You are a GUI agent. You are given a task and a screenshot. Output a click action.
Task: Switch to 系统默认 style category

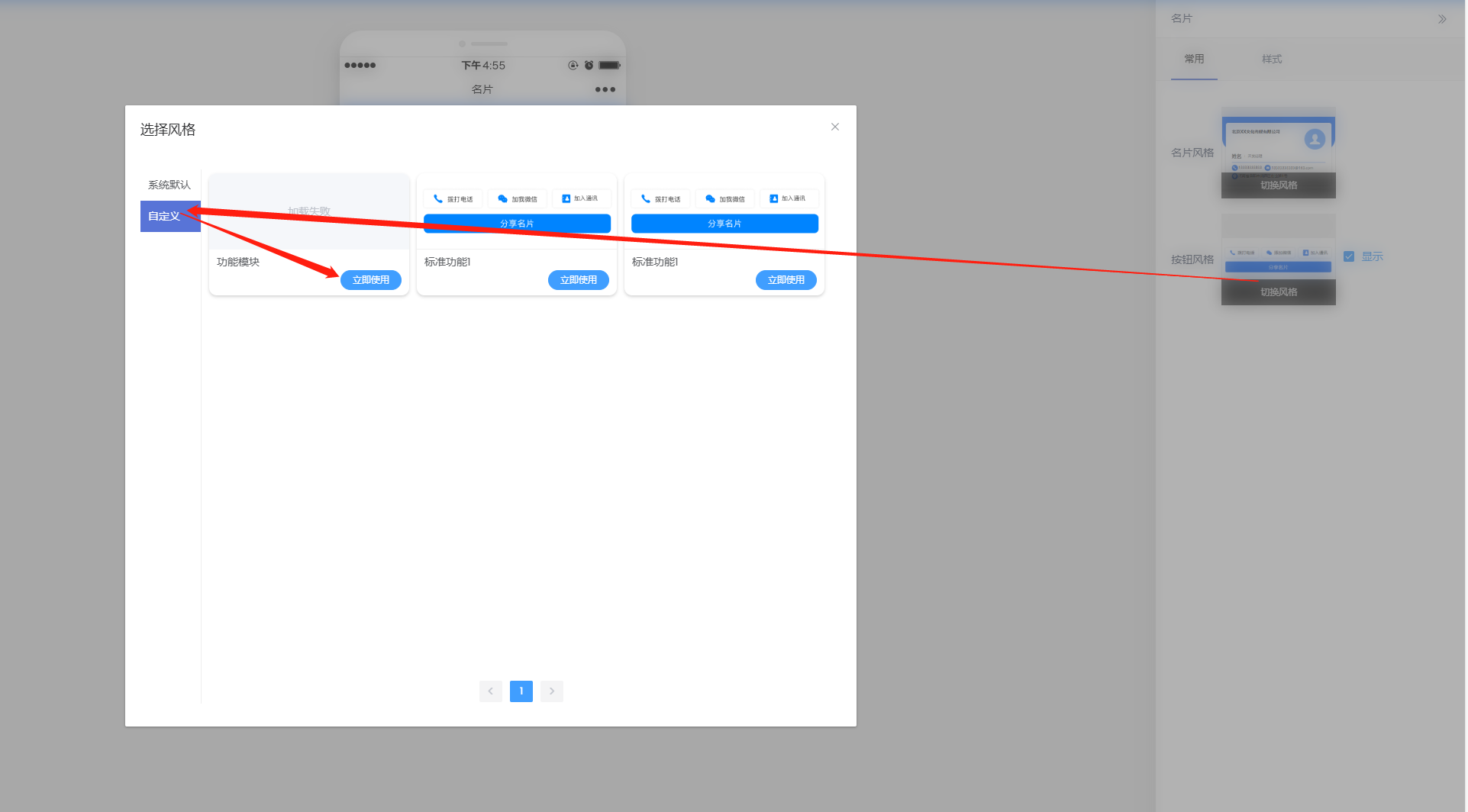(x=169, y=185)
